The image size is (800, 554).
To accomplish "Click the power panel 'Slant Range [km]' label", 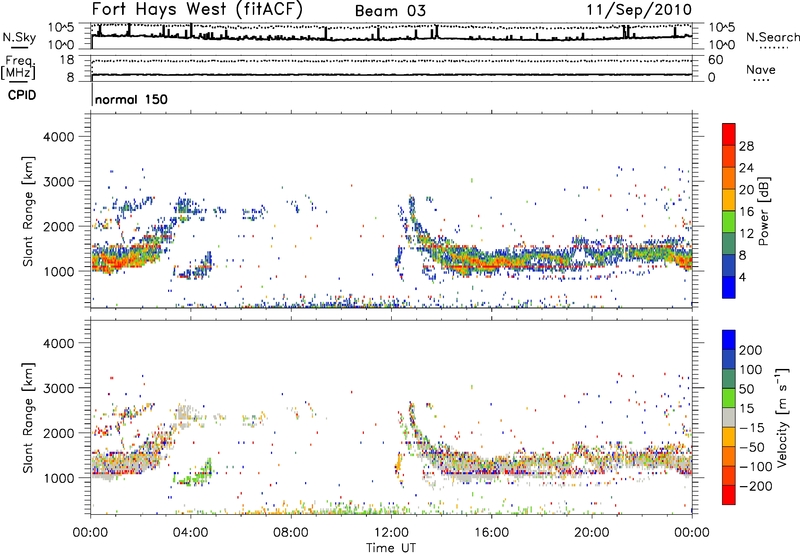I will 28,211.
